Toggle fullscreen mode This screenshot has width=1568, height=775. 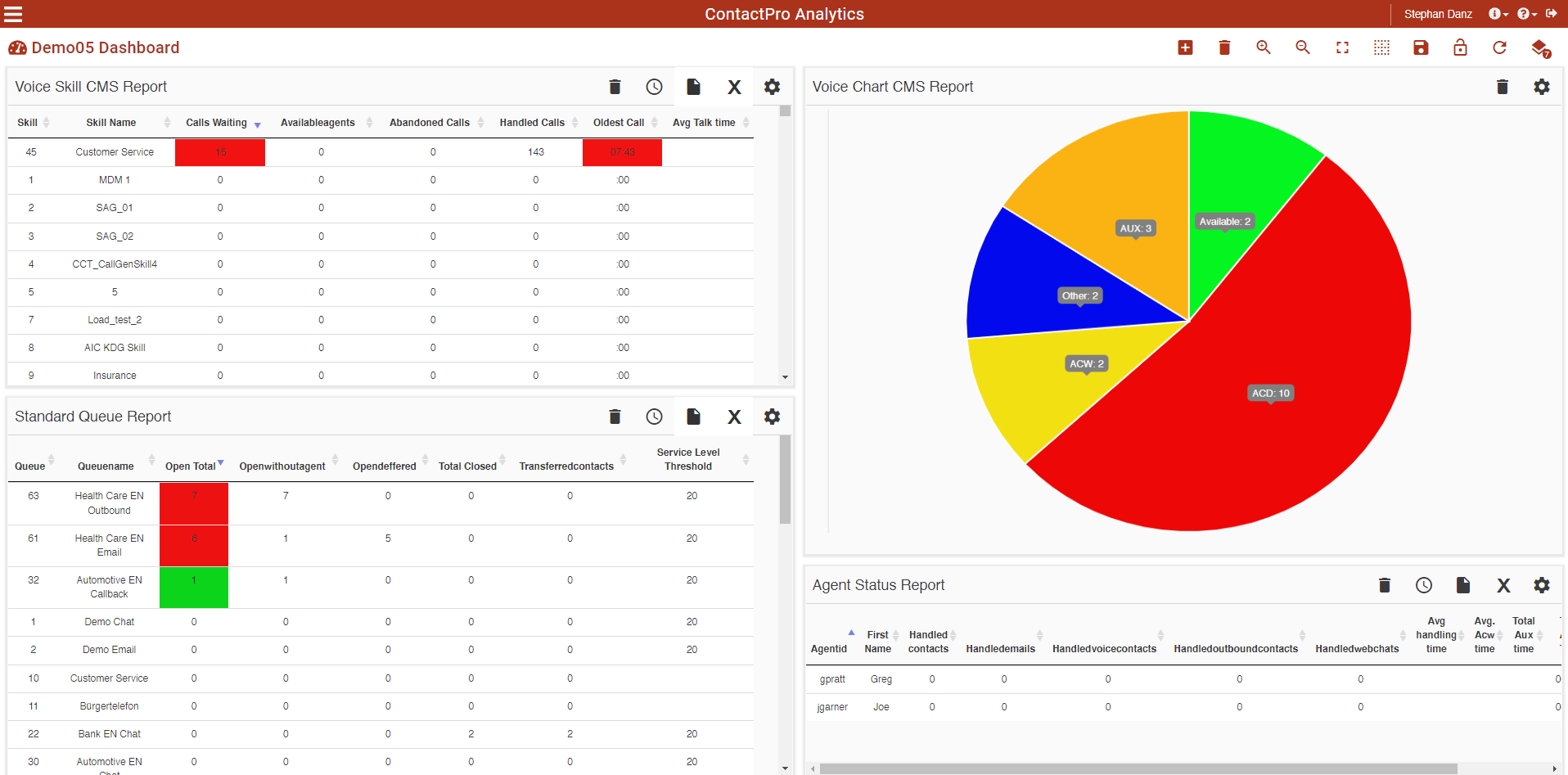click(x=1342, y=47)
